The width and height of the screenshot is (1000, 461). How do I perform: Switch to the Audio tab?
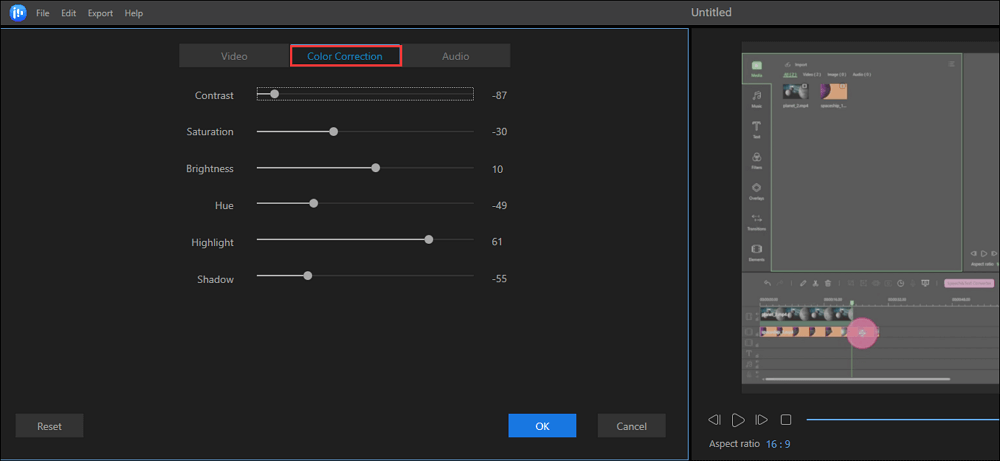click(455, 56)
